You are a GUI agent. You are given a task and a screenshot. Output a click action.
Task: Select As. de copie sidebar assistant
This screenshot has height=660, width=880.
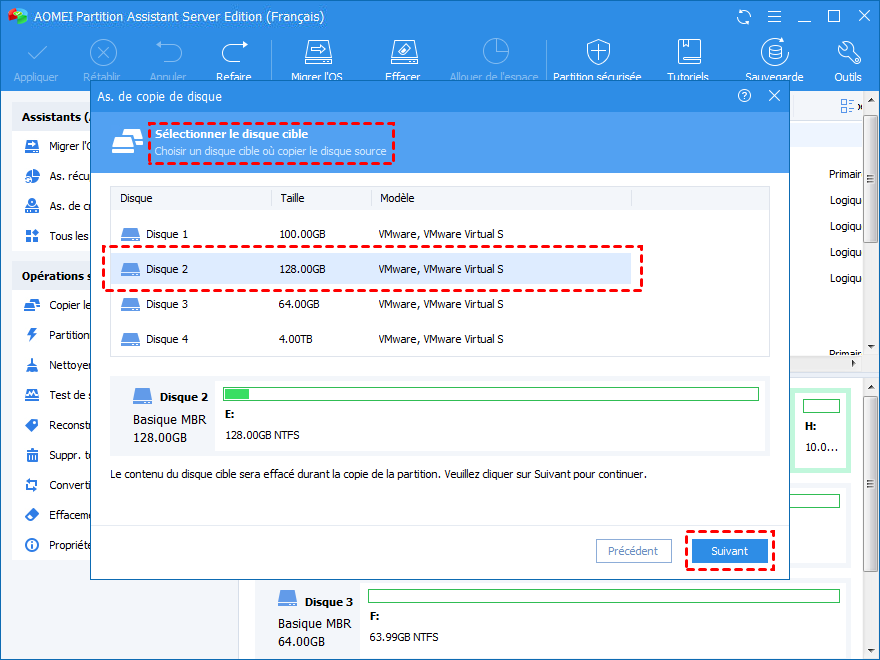pyautogui.click(x=56, y=206)
